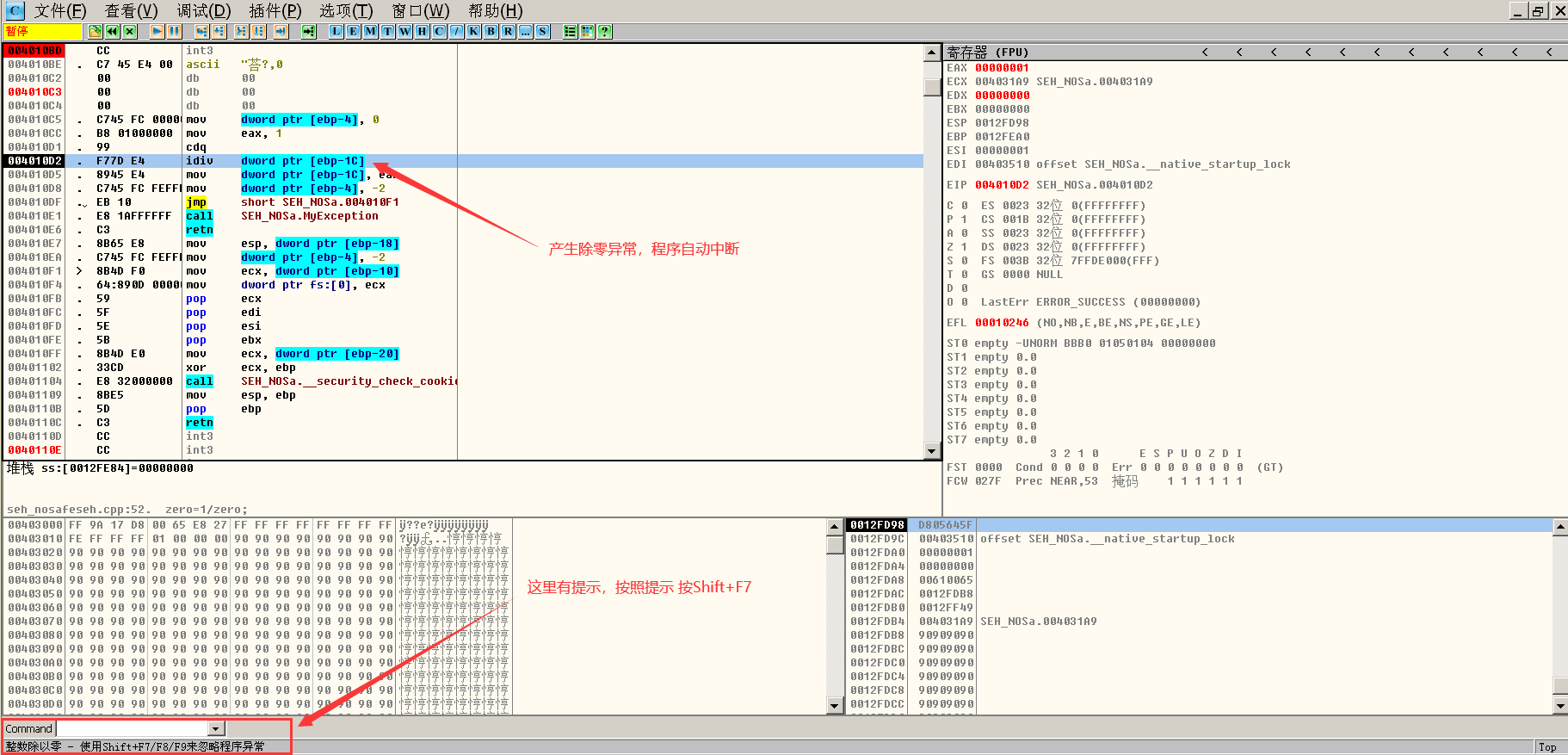This screenshot has width=1568, height=755.
Task: Open the Memory map with M icon
Action: 370,32
